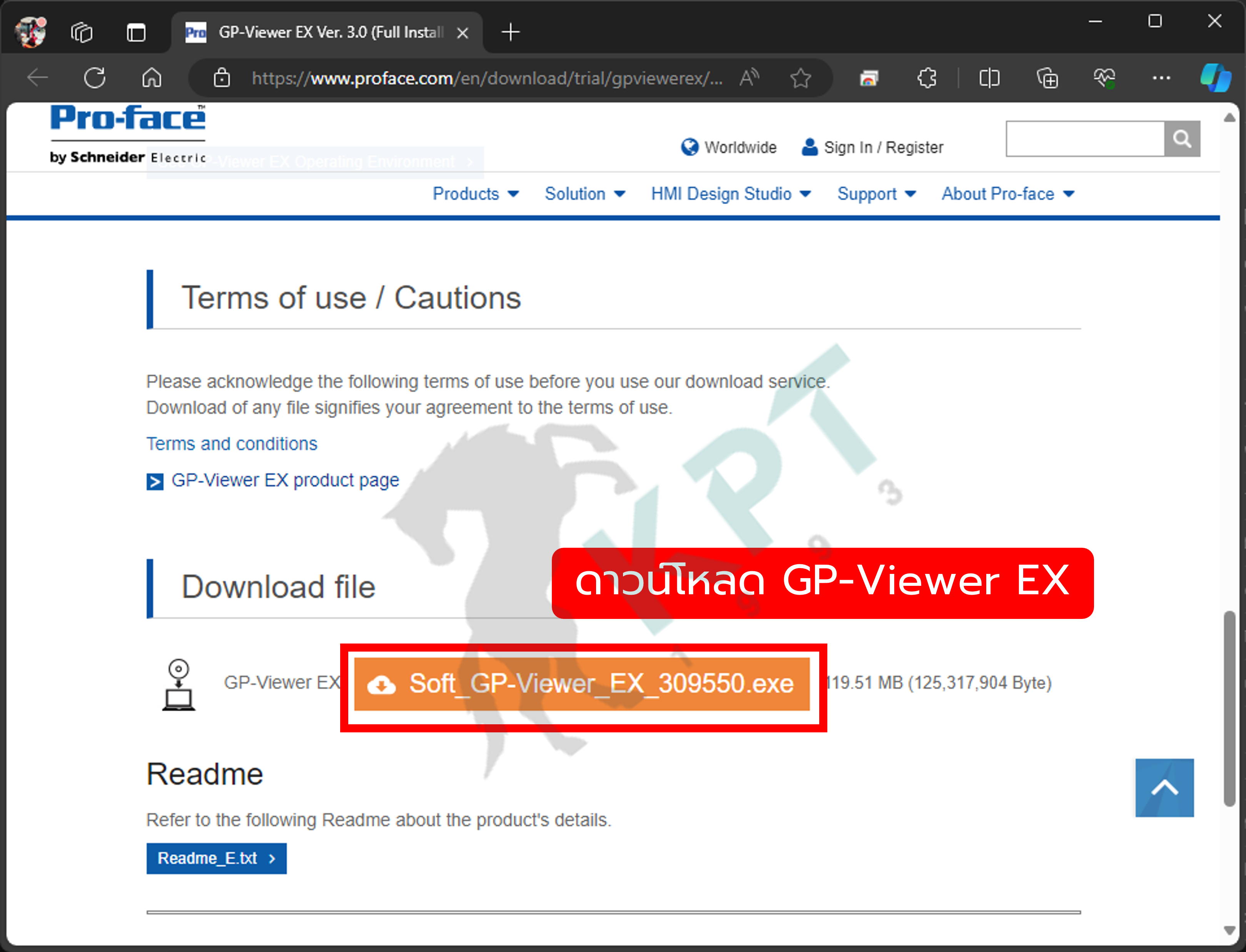Select the GP-Viewer EX Ver. 3.0 tab
1246x952 pixels.
[327, 32]
